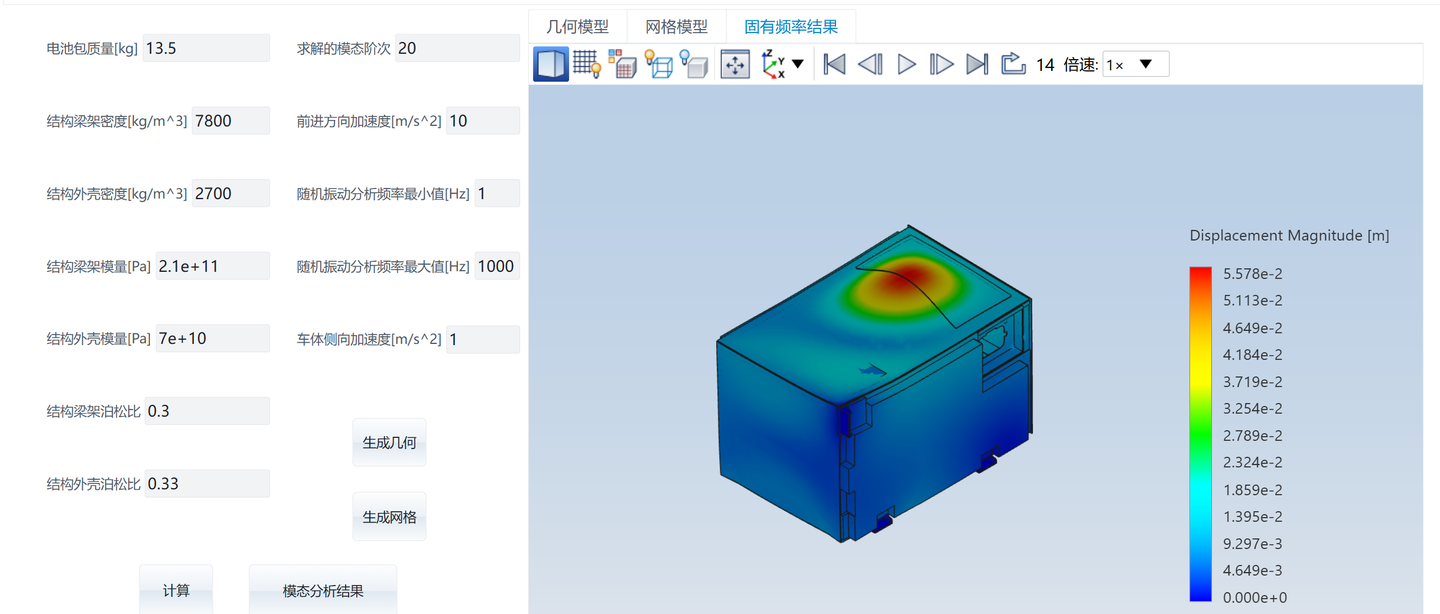
Task: Edit the 求解的模态阶次 field
Action: (x=458, y=48)
